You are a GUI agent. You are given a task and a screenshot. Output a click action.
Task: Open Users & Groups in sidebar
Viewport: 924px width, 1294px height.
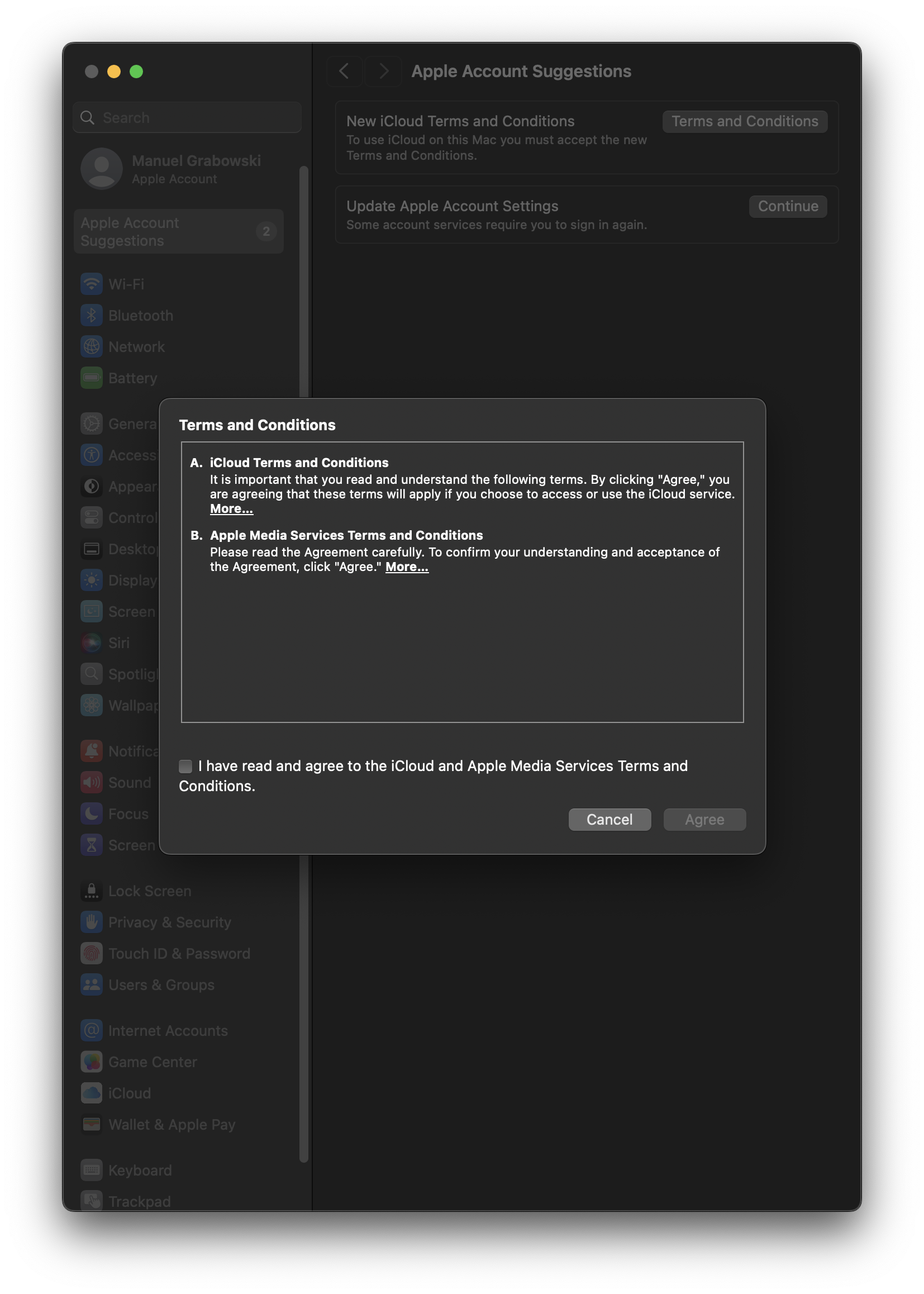point(161,985)
